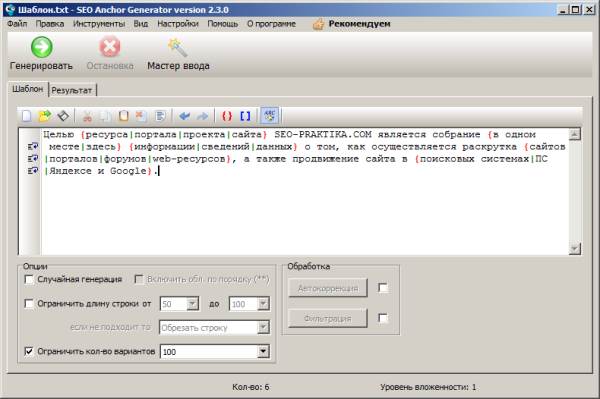Click the Кол-во: 6 status text
The image size is (600, 399).
pos(251,387)
